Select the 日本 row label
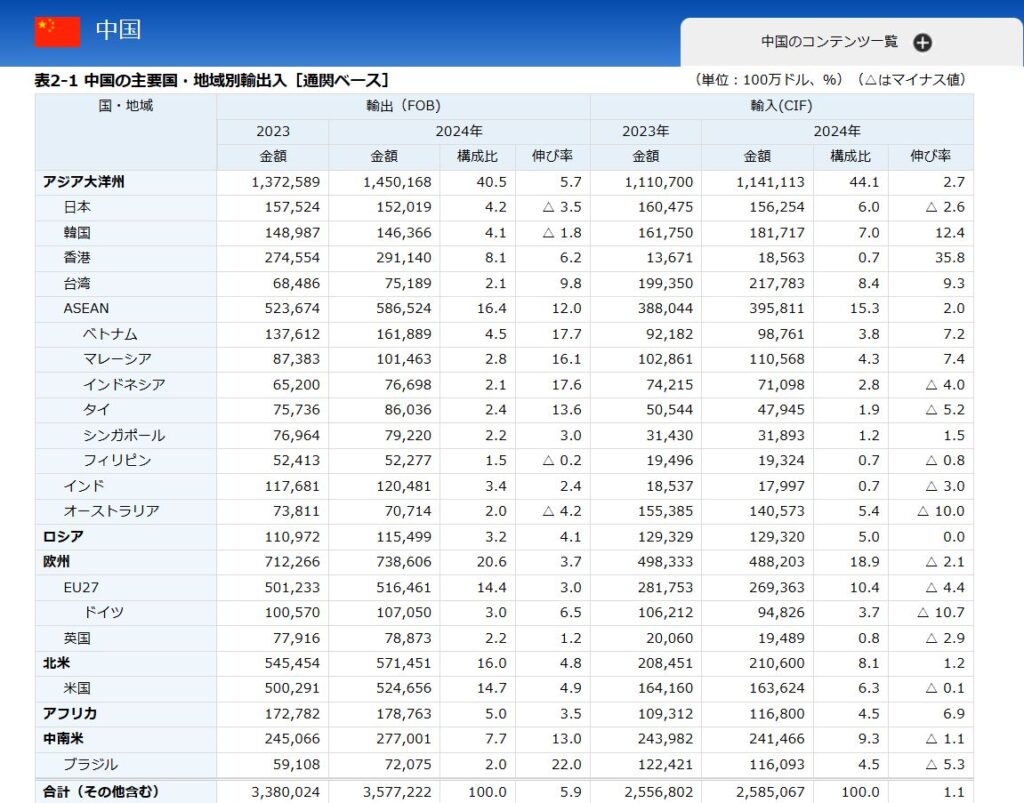Viewport: 1024px width, 803px height. click(77, 207)
